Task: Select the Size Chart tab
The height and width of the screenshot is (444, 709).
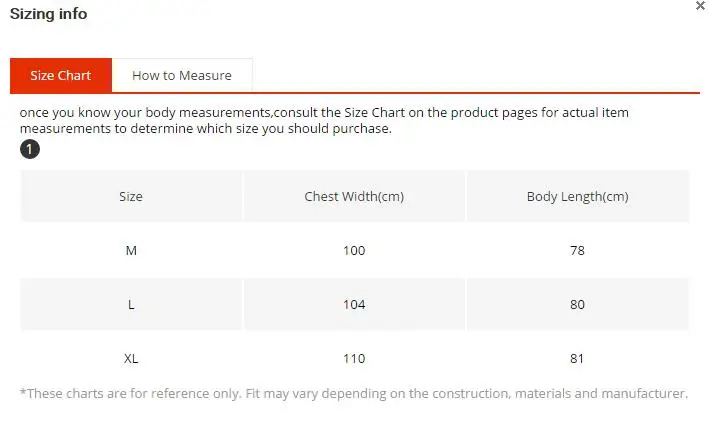Action: tap(61, 76)
